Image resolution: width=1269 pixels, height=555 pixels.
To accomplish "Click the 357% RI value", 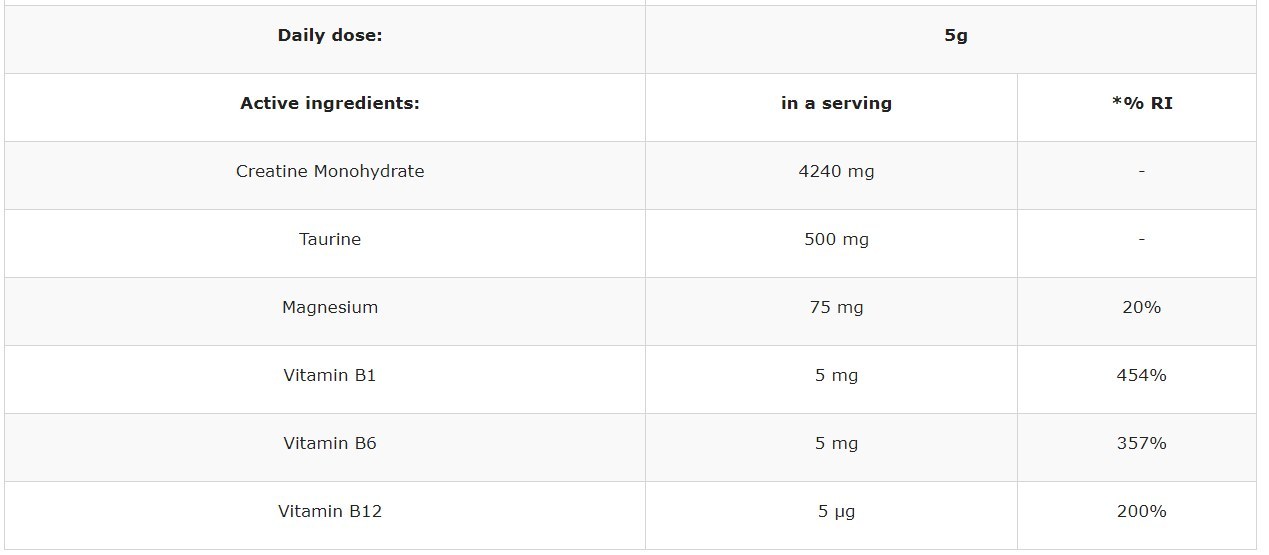I will [x=1141, y=443].
